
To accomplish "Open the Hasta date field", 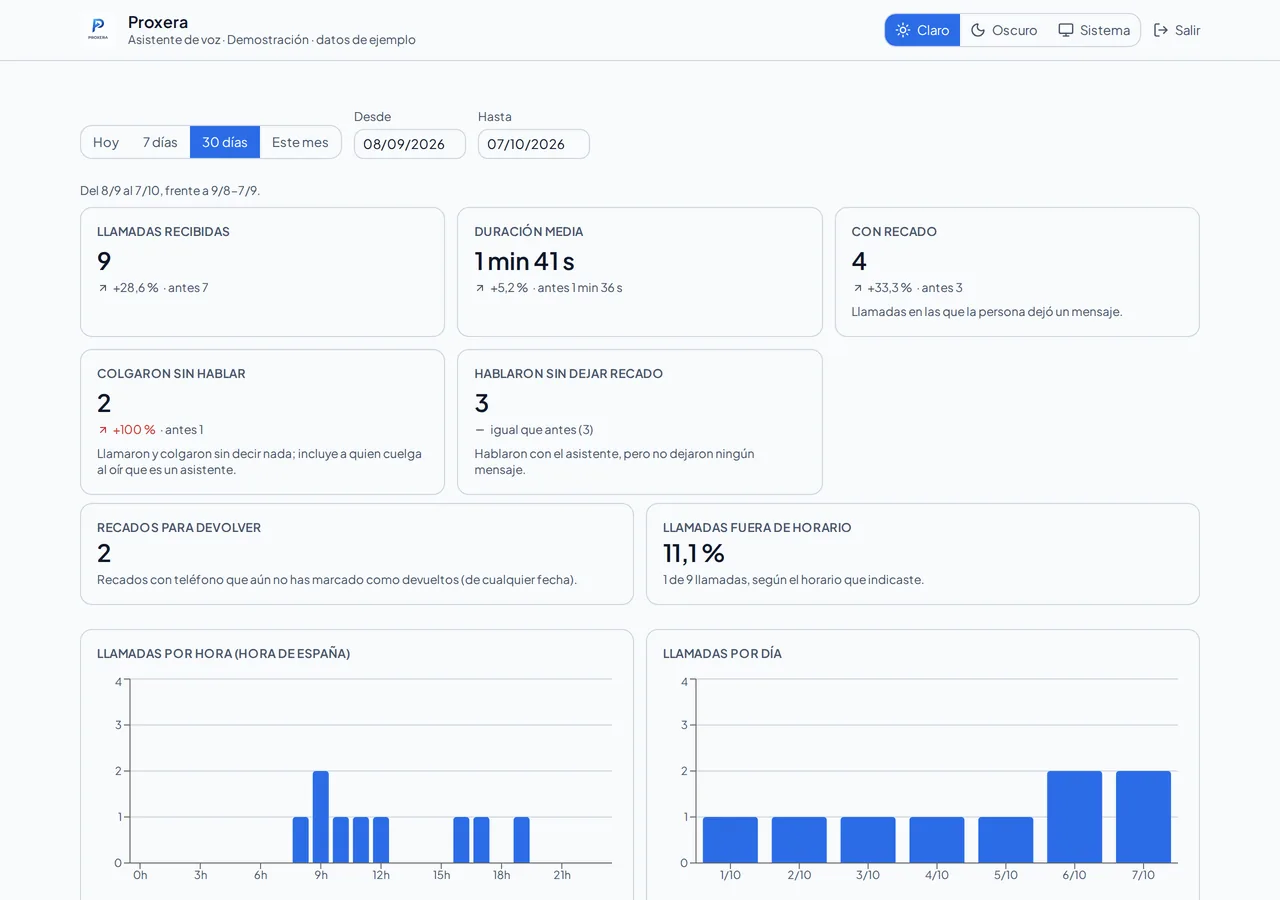I will click(x=534, y=144).
